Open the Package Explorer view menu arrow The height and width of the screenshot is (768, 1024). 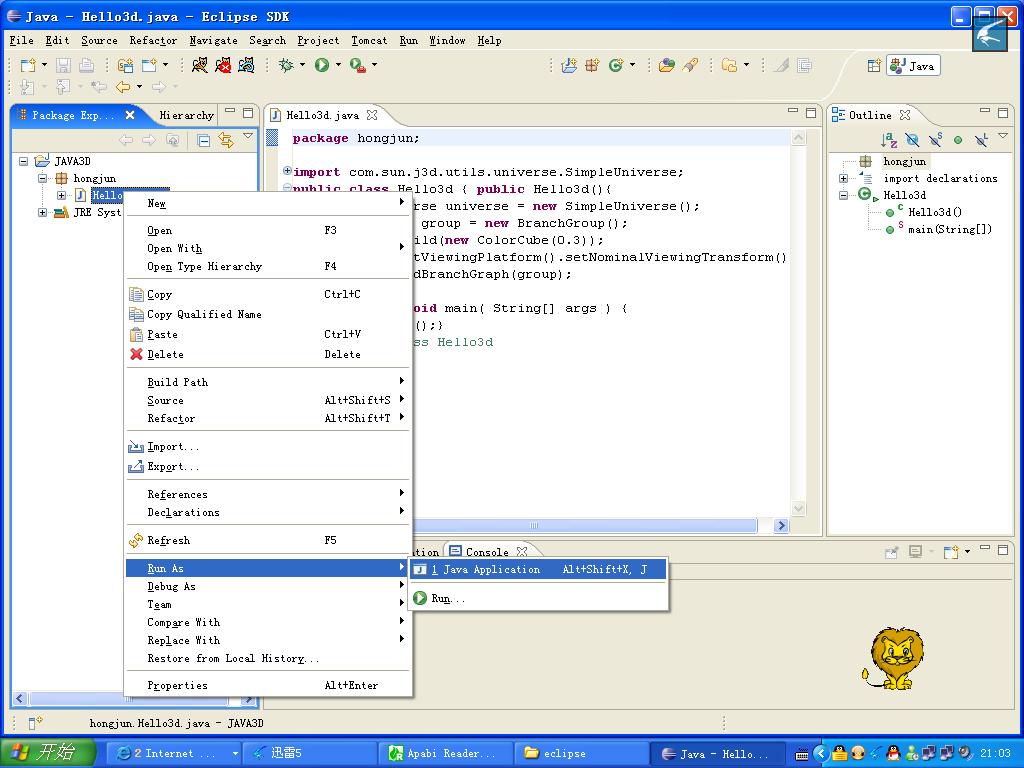(248, 136)
